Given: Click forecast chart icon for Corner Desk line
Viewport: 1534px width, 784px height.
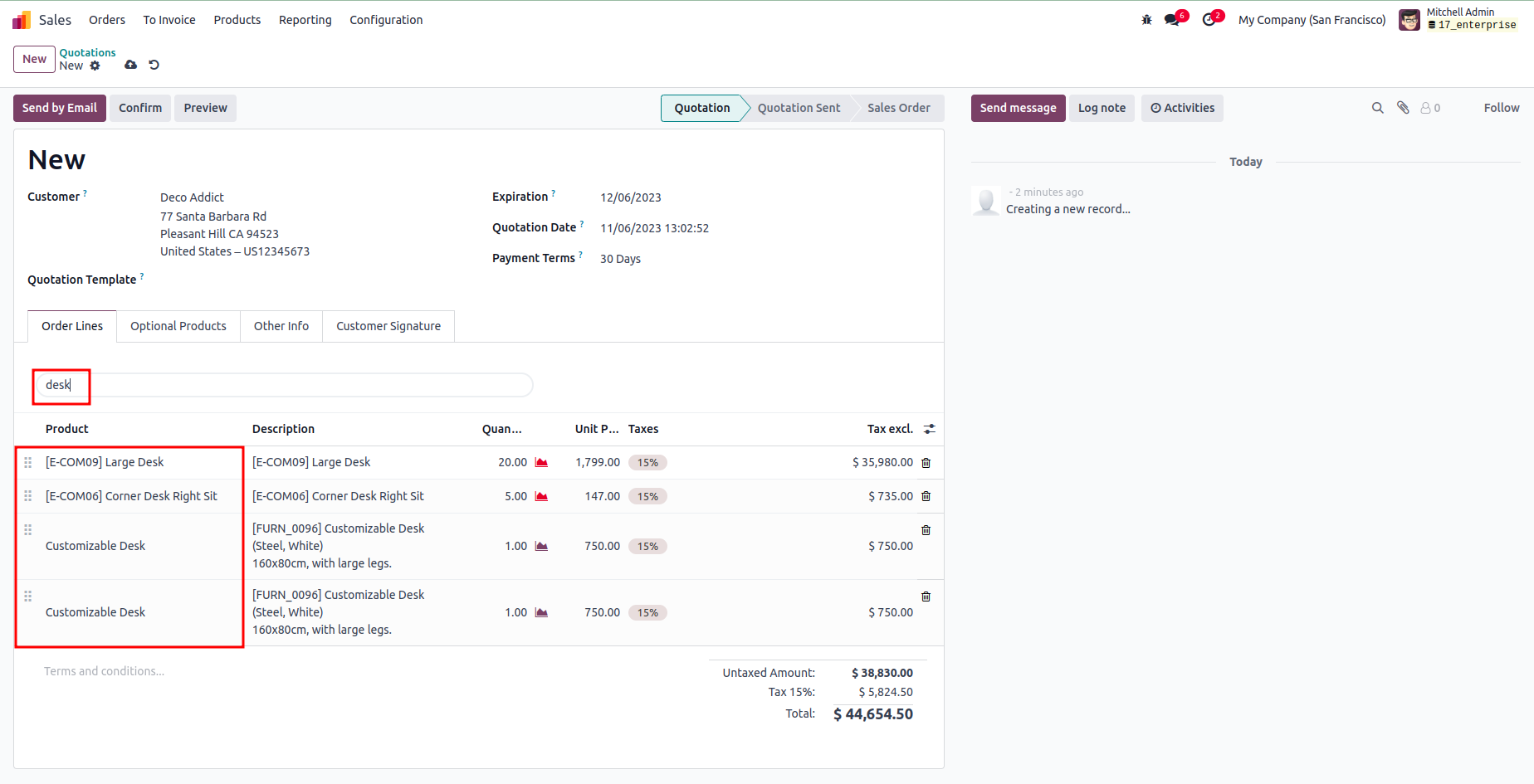Looking at the screenshot, I should click(x=541, y=496).
